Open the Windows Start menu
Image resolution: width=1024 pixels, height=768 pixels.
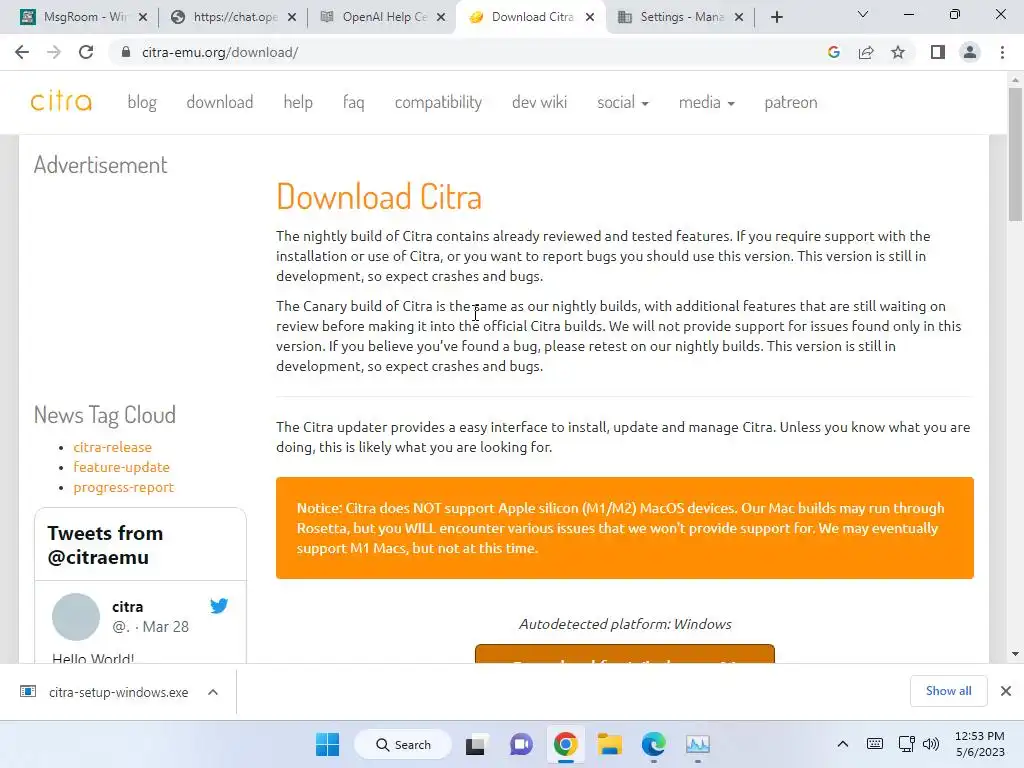327,744
